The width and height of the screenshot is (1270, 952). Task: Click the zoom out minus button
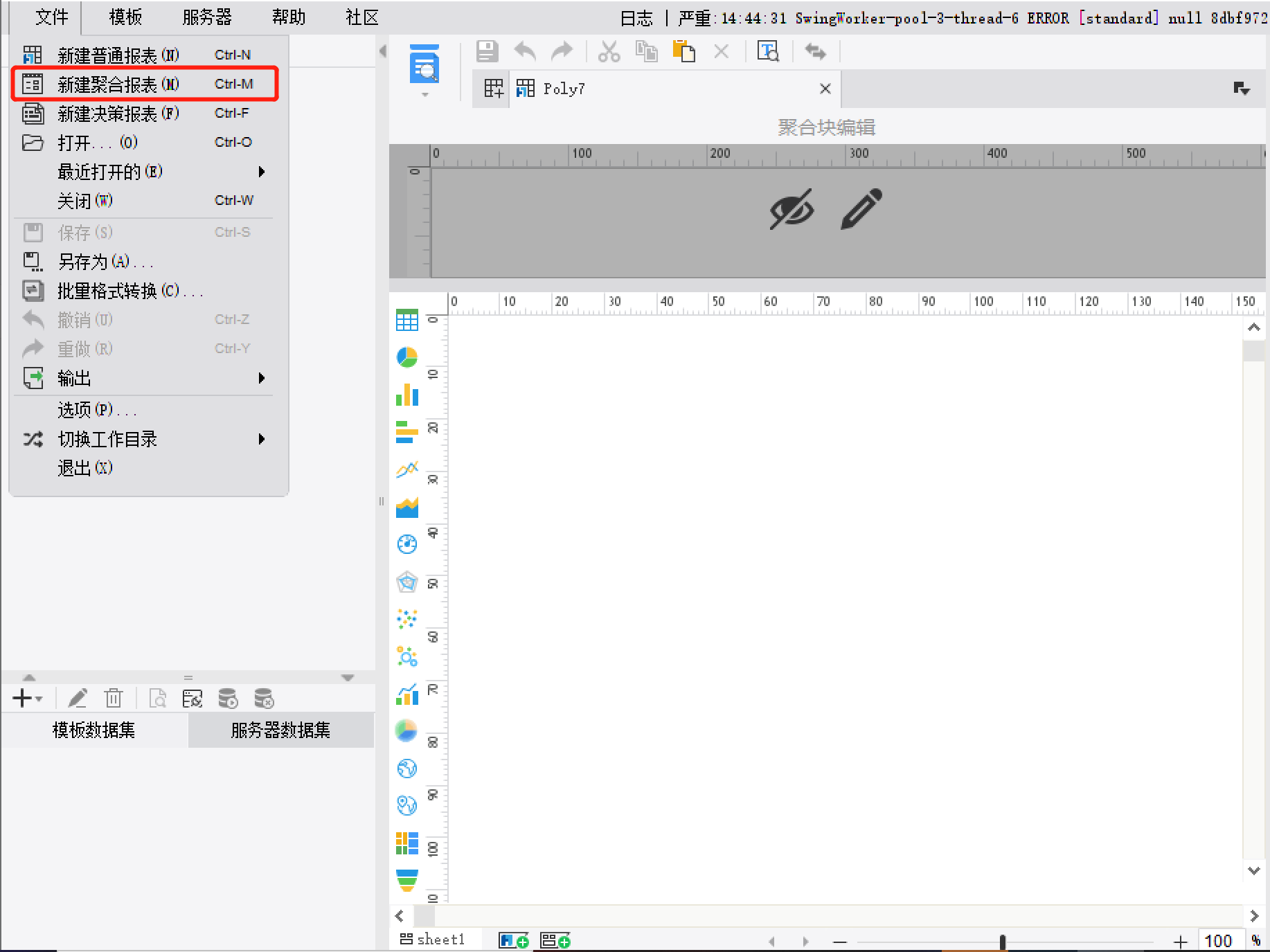[840, 941]
